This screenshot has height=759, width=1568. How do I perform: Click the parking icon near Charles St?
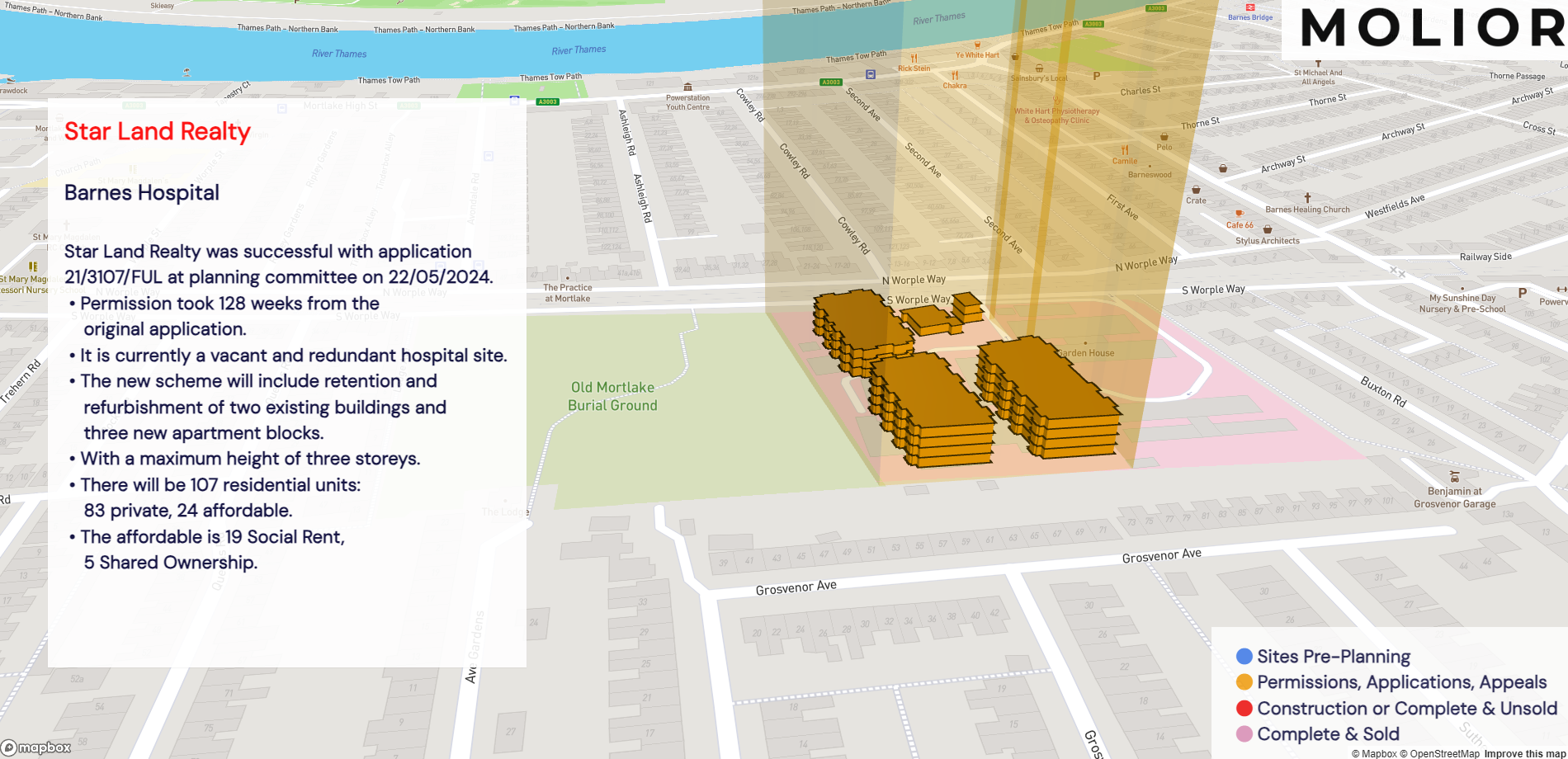[x=1097, y=76]
